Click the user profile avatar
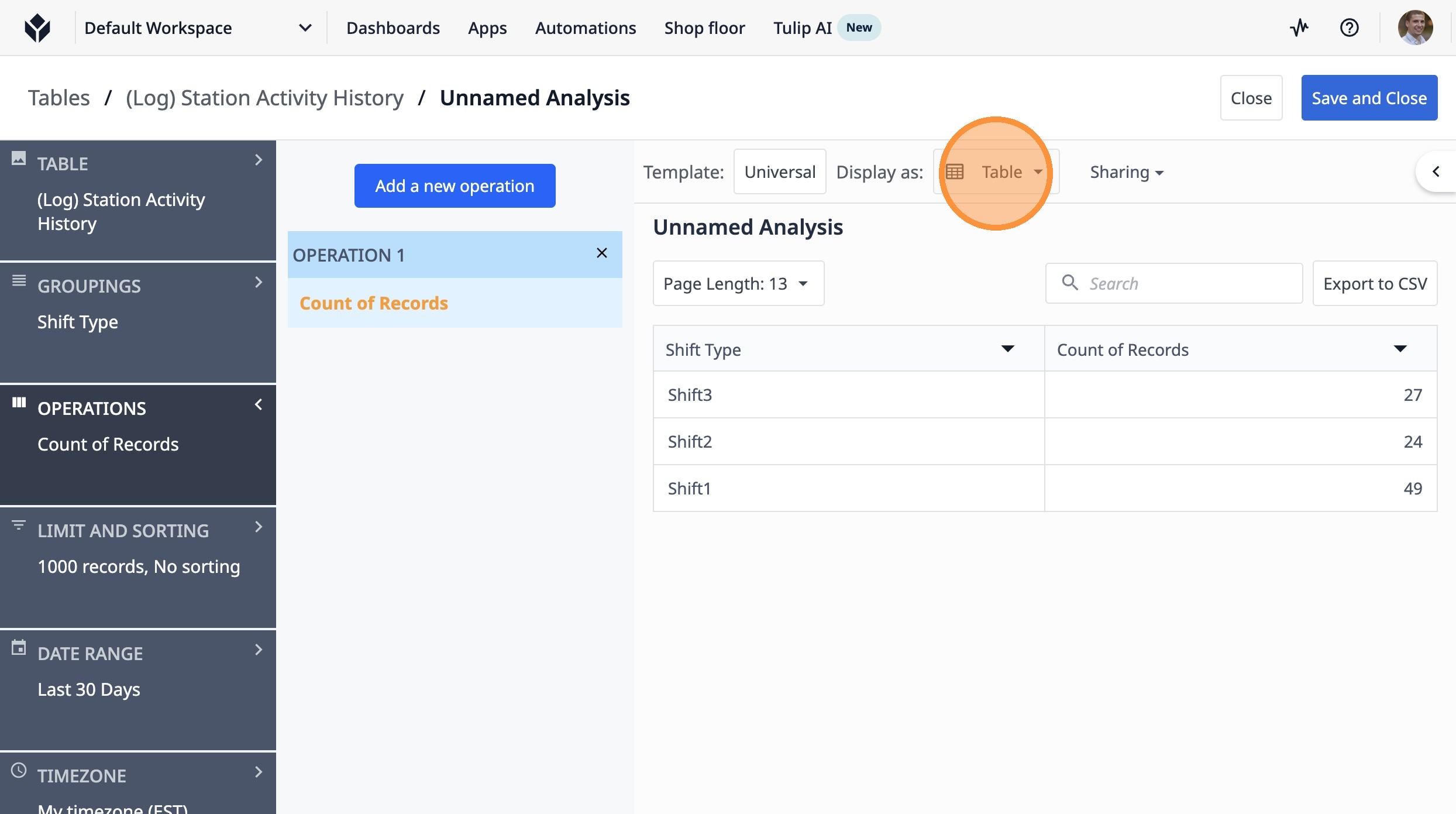 click(x=1414, y=28)
